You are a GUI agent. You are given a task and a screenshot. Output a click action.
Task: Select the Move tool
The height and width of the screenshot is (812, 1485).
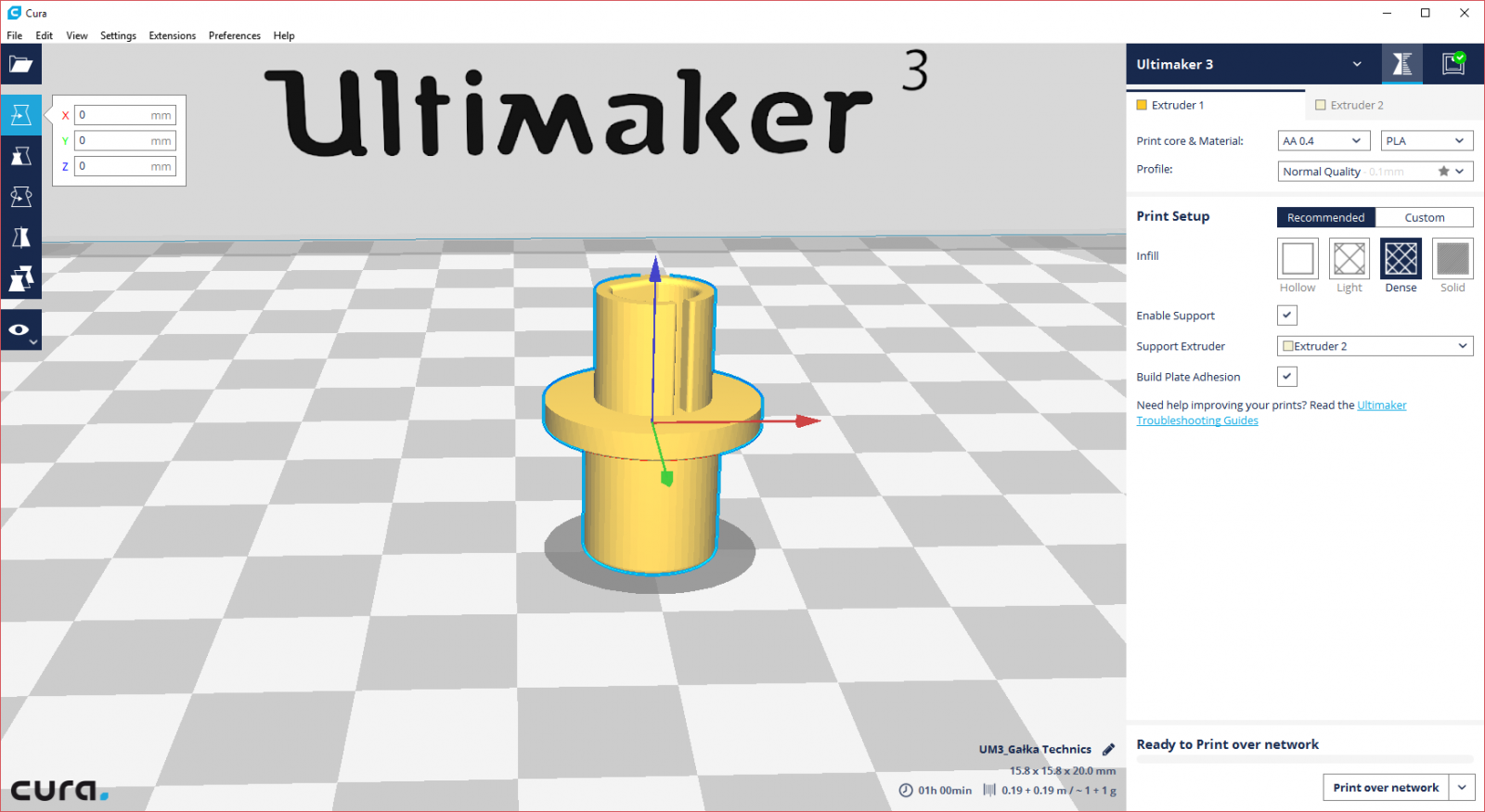(20, 115)
